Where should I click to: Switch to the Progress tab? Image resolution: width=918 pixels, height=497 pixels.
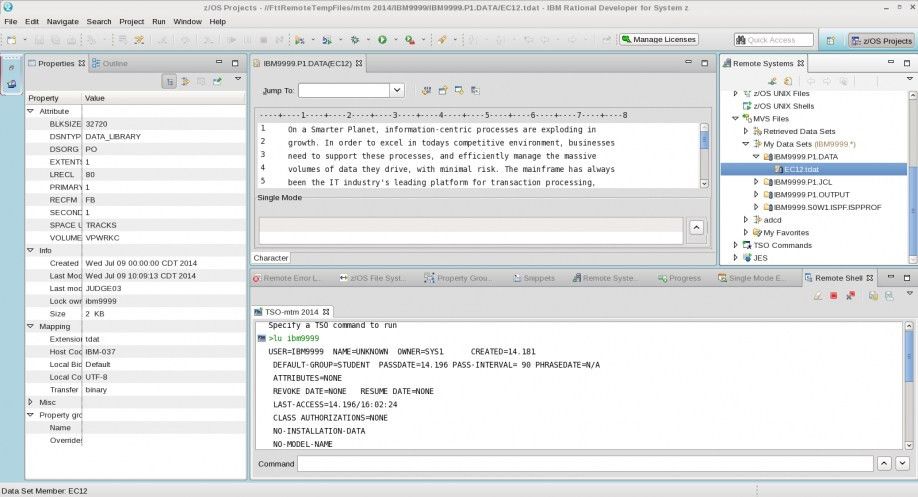[x=679, y=278]
